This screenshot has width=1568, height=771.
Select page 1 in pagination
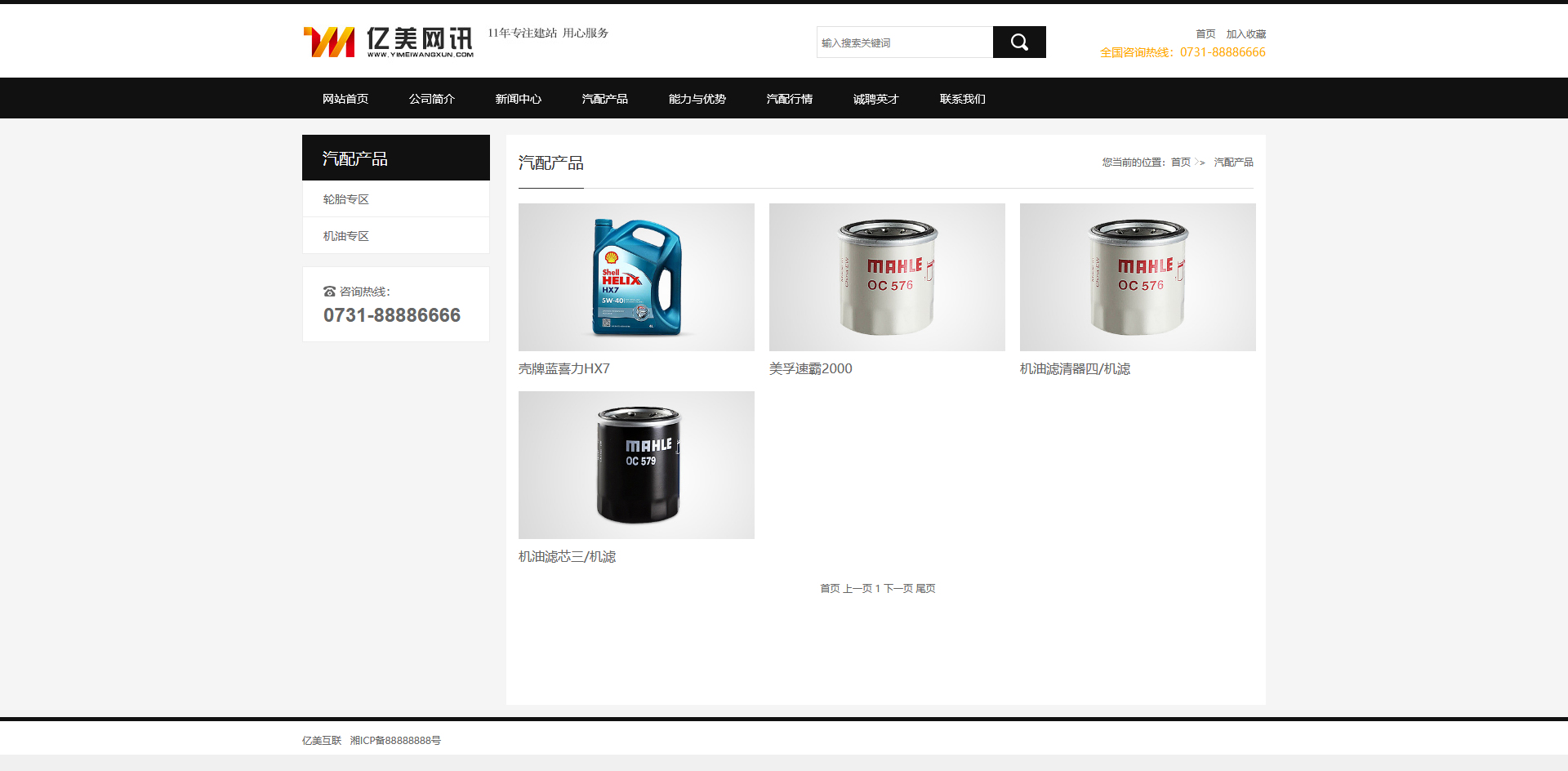(x=878, y=589)
